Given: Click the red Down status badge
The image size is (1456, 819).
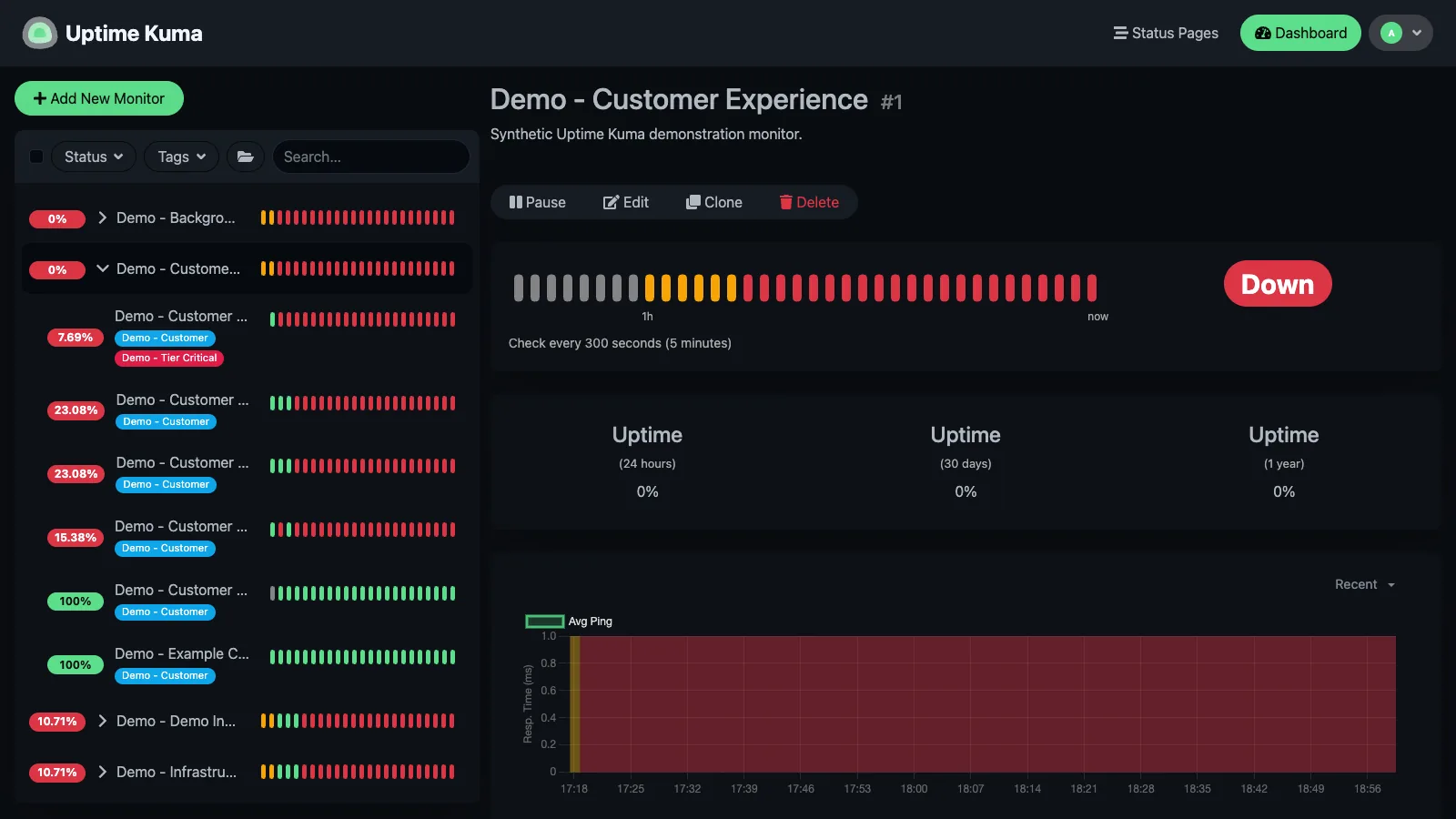Looking at the screenshot, I should tap(1278, 284).
